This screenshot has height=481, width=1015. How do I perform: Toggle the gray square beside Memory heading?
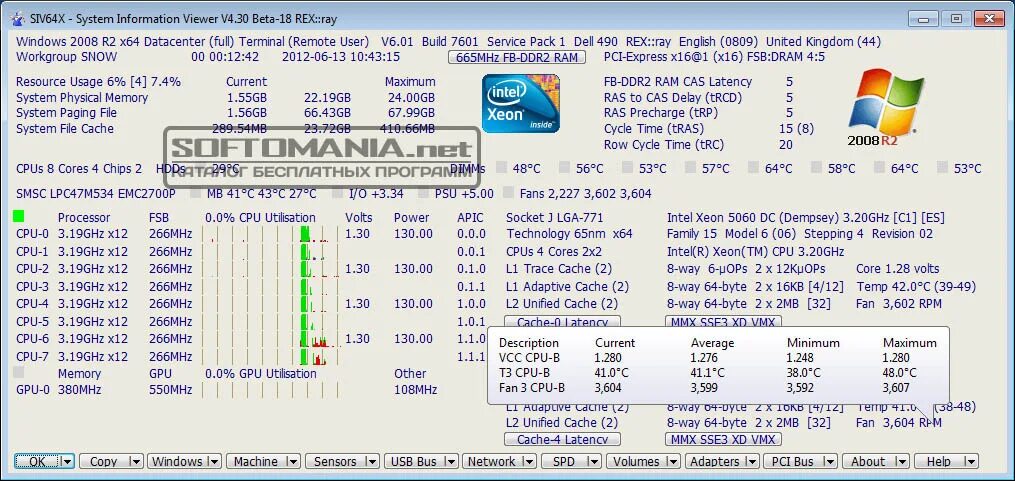(18, 372)
